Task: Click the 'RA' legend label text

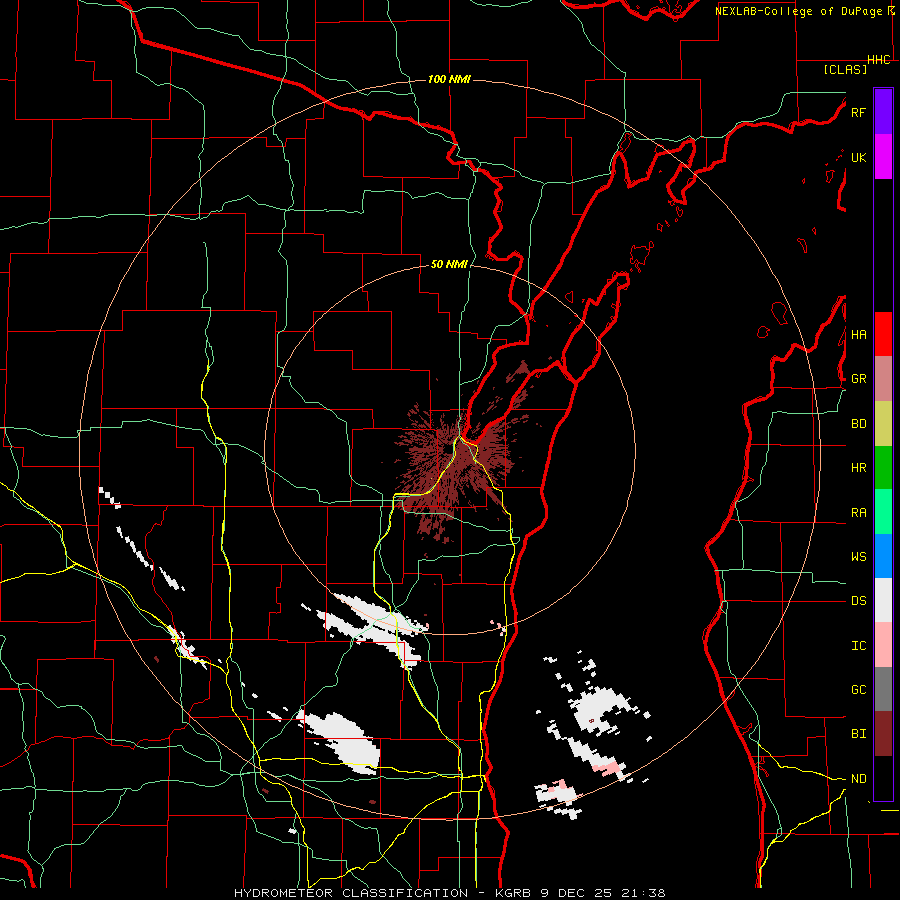Action: tap(858, 513)
